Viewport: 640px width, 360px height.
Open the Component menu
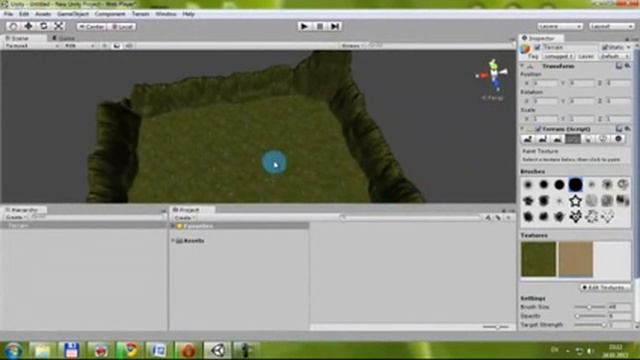pos(110,14)
